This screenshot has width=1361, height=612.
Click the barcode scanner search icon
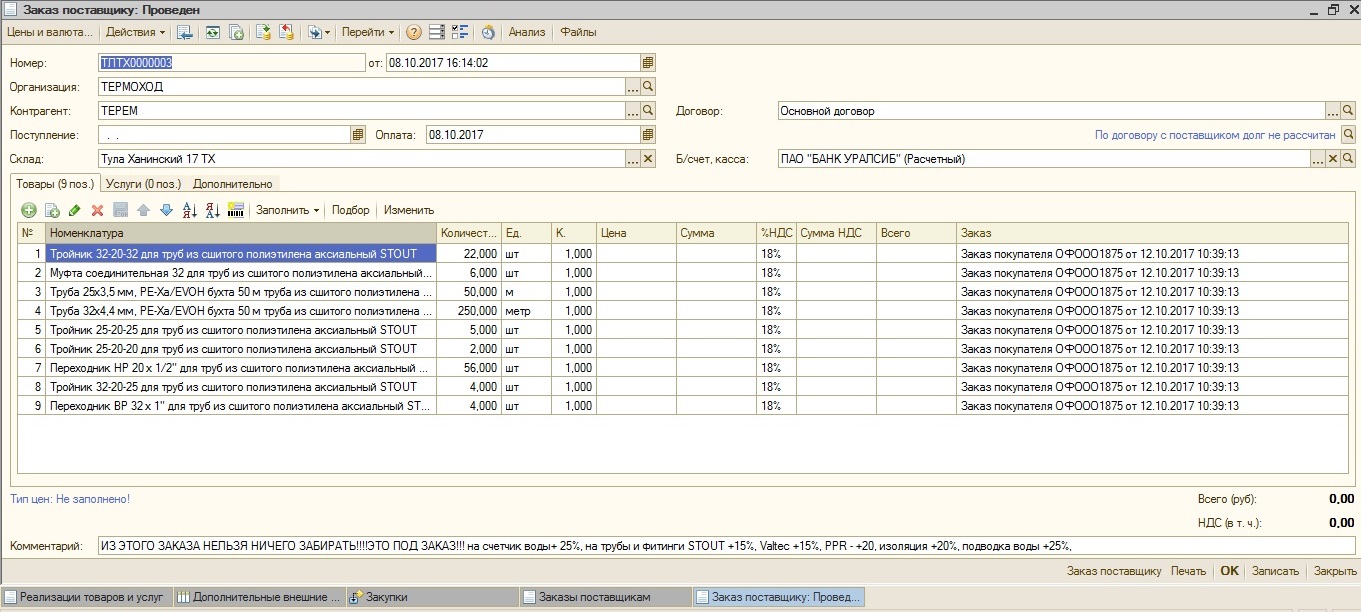pyautogui.click(x=236, y=210)
